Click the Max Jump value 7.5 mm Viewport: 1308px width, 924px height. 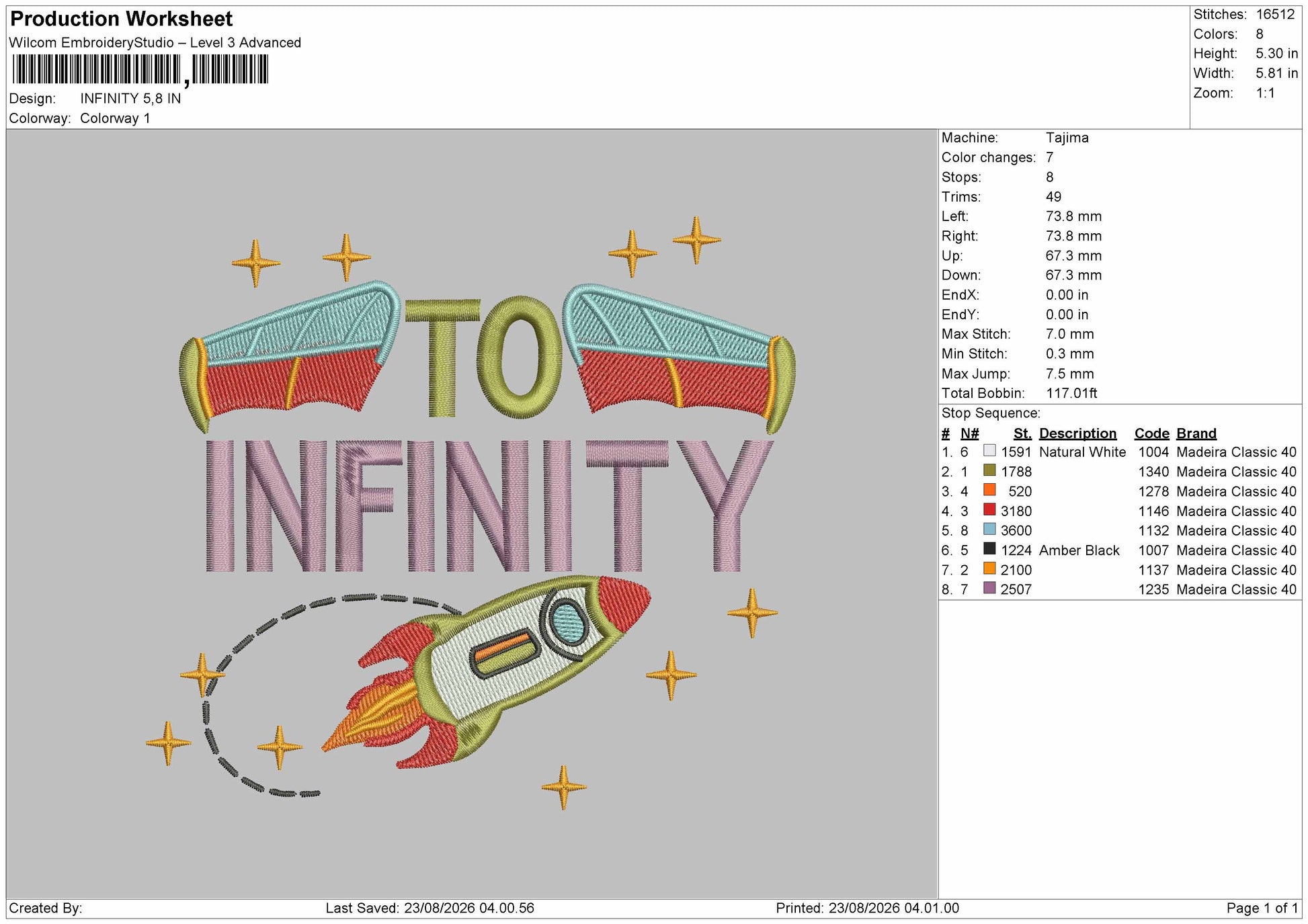point(1069,374)
